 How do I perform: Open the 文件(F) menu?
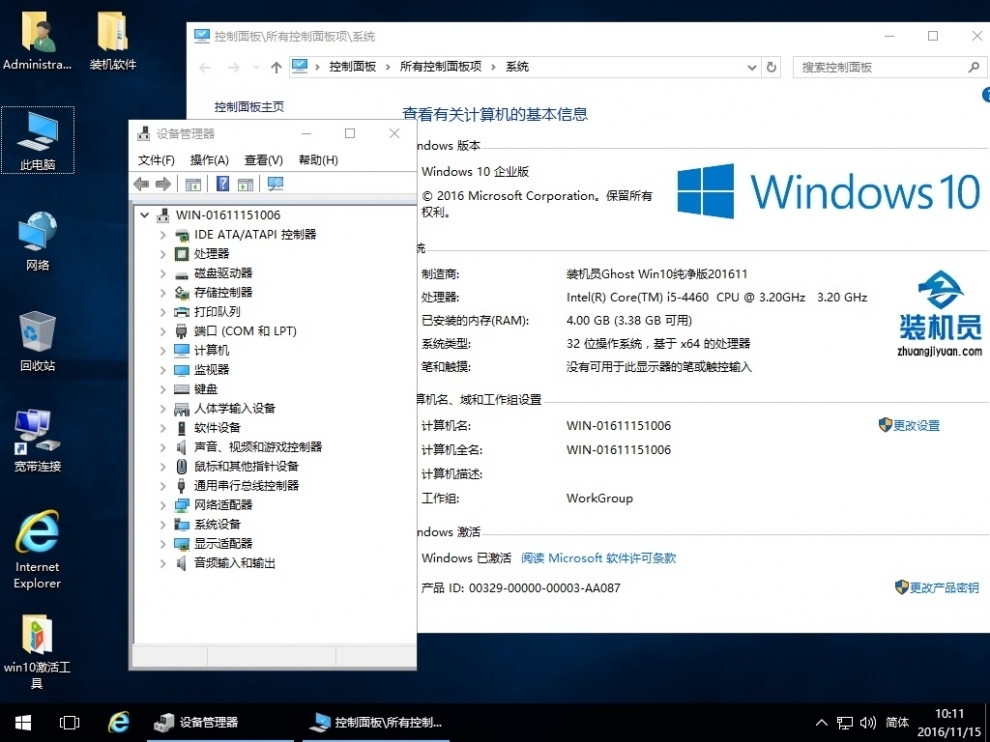(x=156, y=160)
